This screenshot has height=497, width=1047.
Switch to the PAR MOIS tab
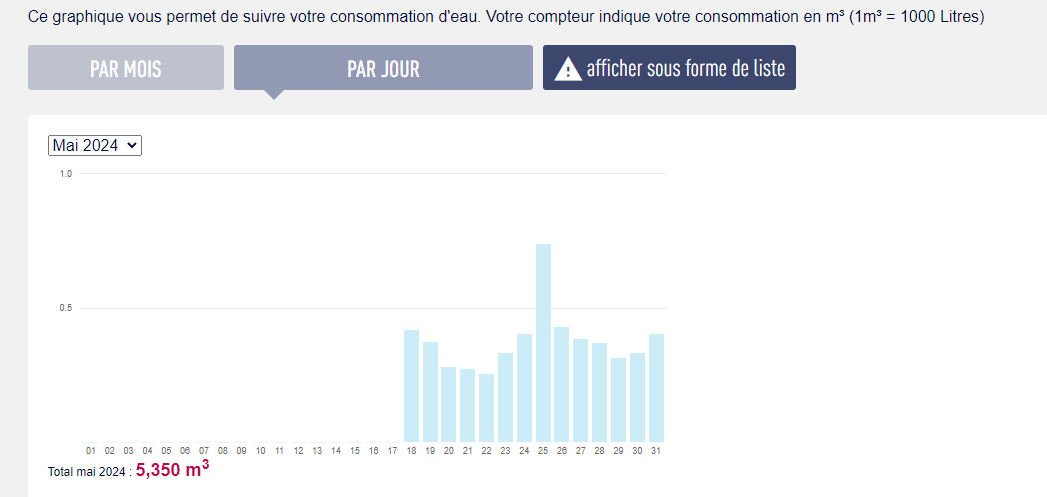click(126, 68)
